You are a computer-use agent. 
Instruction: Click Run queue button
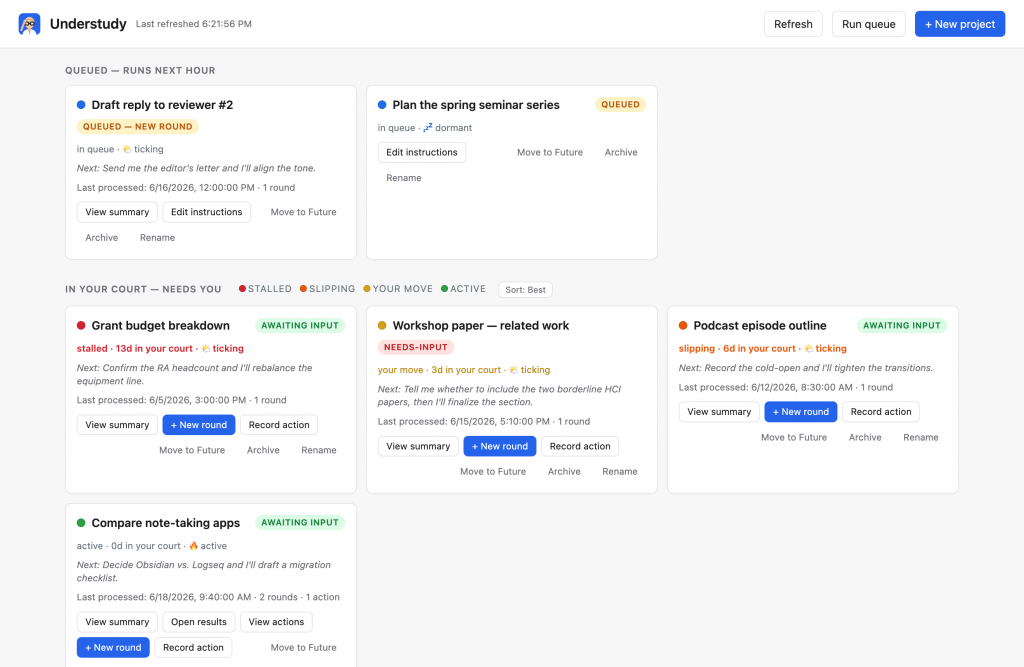(x=868, y=24)
